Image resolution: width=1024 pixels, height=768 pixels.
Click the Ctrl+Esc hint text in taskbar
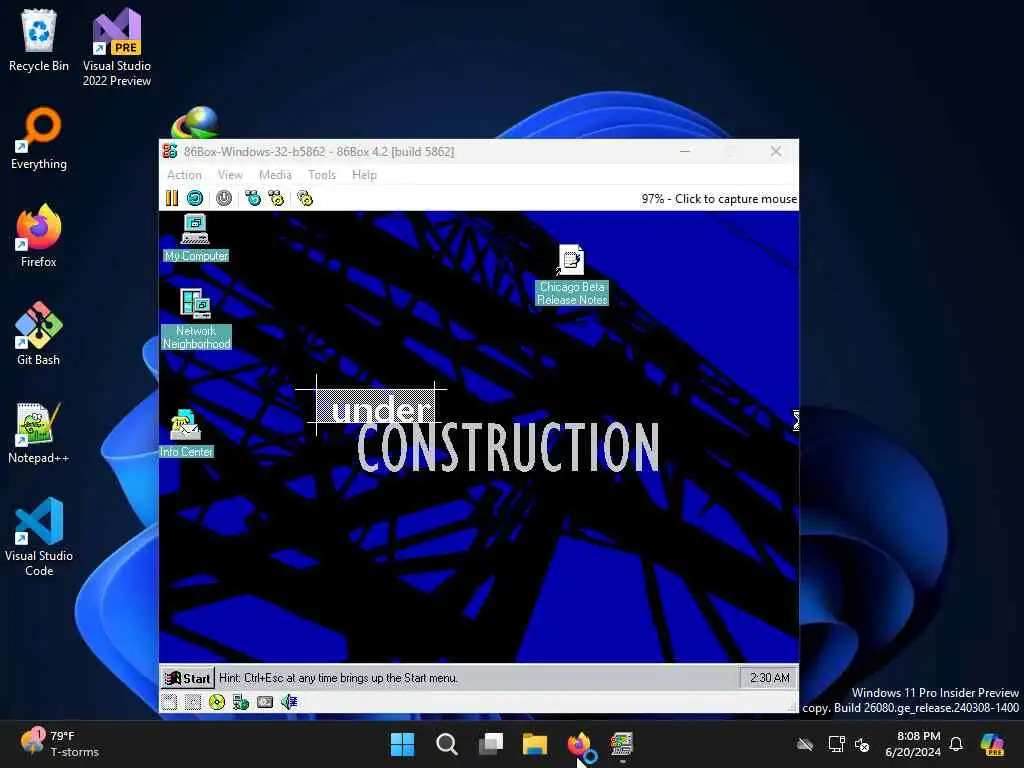(x=338, y=678)
